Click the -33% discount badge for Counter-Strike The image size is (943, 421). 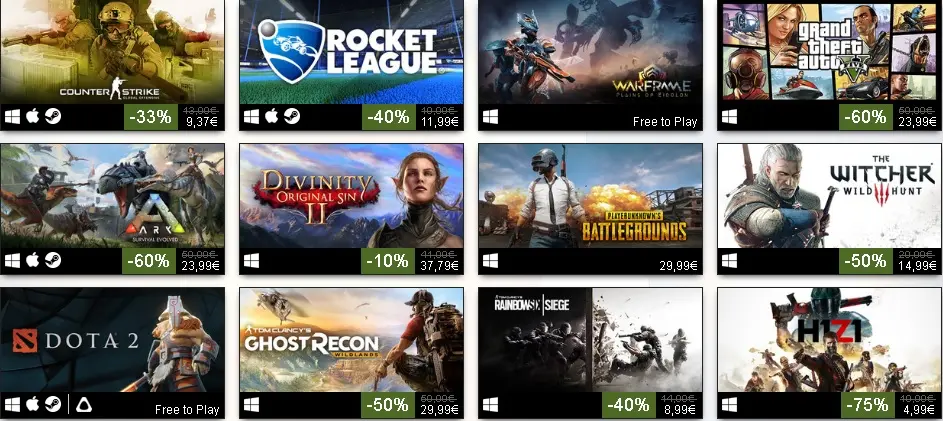point(150,117)
